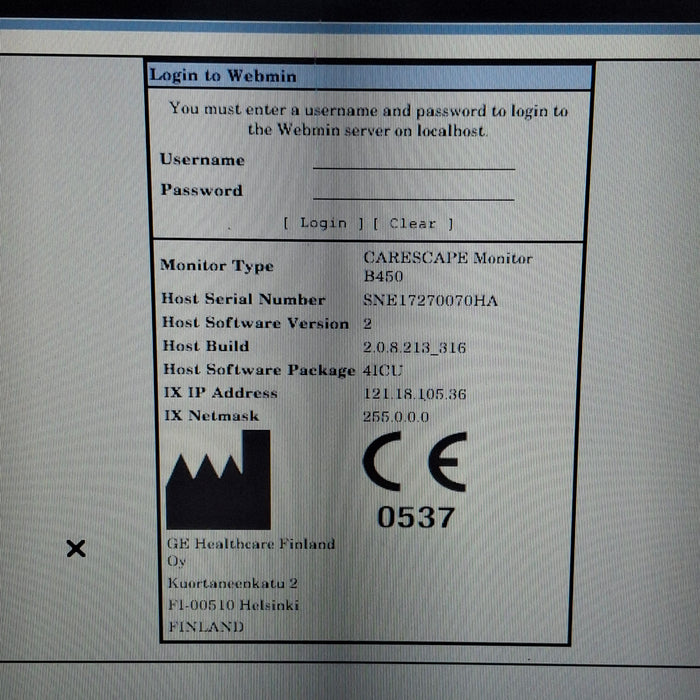Viewport: 700px width, 700px height.
Task: Click the CE 0537 conformity mark
Action: 415,480
